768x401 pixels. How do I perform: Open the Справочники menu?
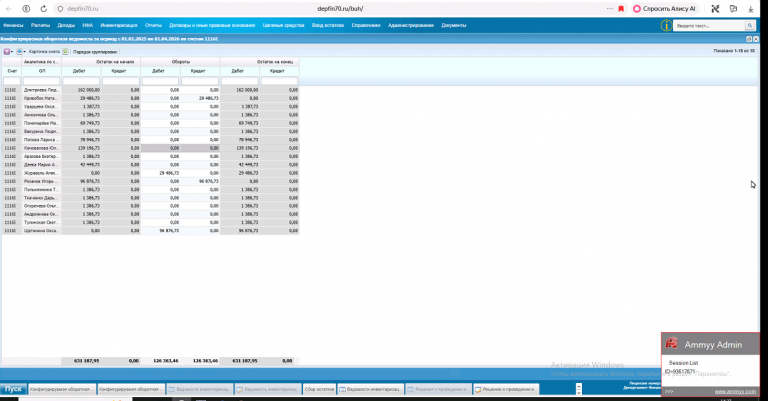point(366,25)
